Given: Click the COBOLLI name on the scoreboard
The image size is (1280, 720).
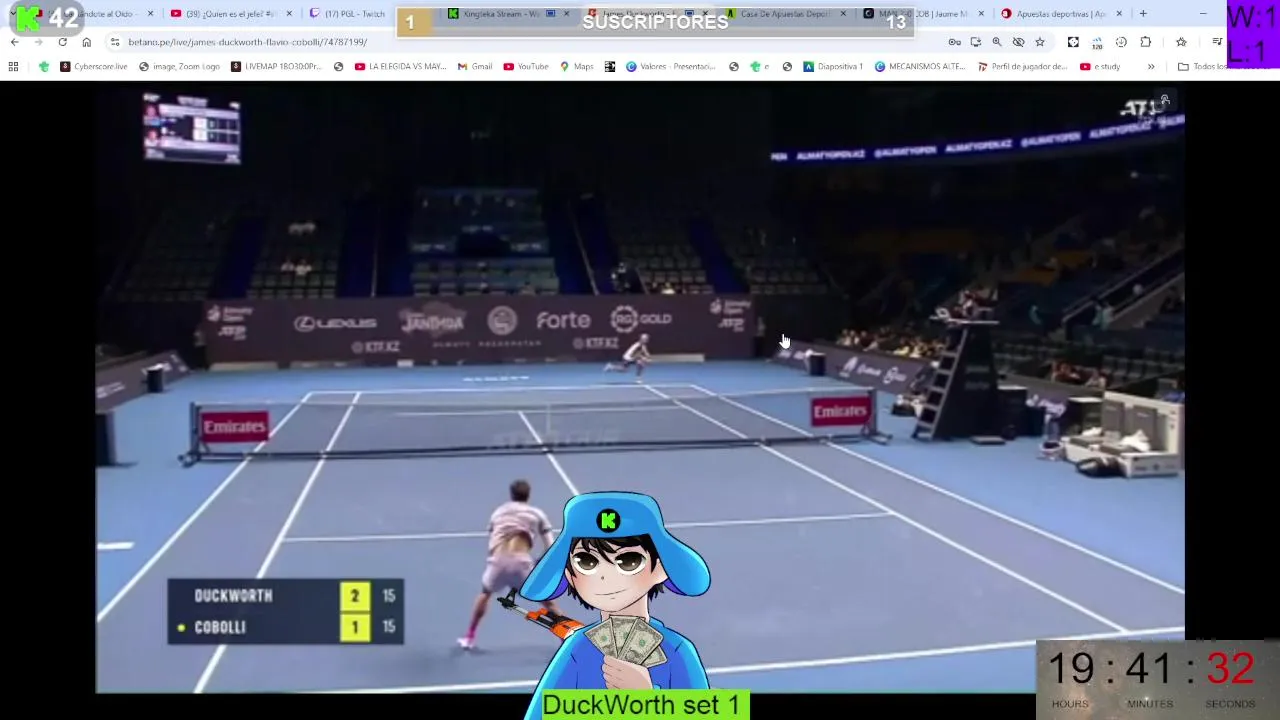Looking at the screenshot, I should click(x=220, y=627).
